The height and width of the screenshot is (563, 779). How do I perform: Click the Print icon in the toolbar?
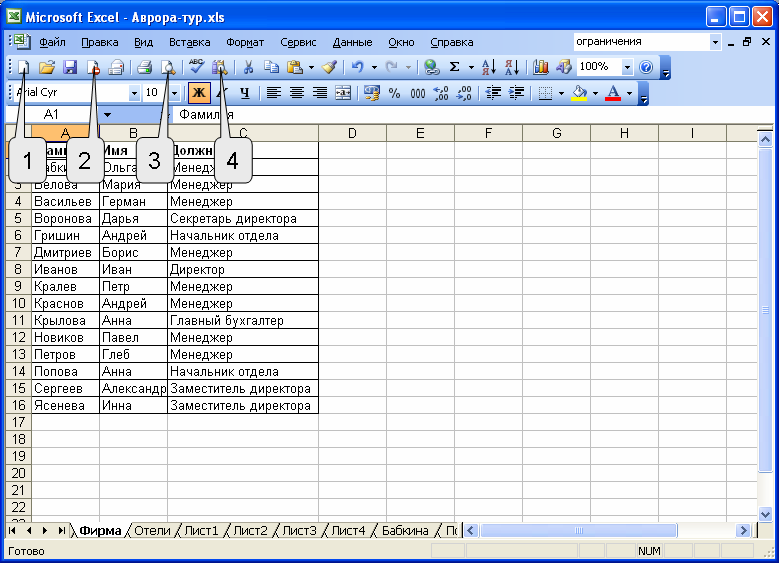point(144,67)
